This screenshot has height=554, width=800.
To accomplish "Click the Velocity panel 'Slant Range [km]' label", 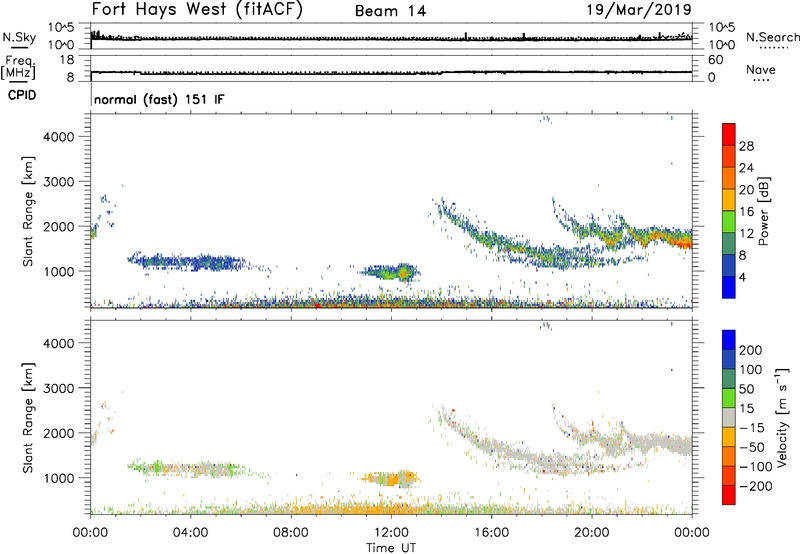I will click(x=28, y=418).
